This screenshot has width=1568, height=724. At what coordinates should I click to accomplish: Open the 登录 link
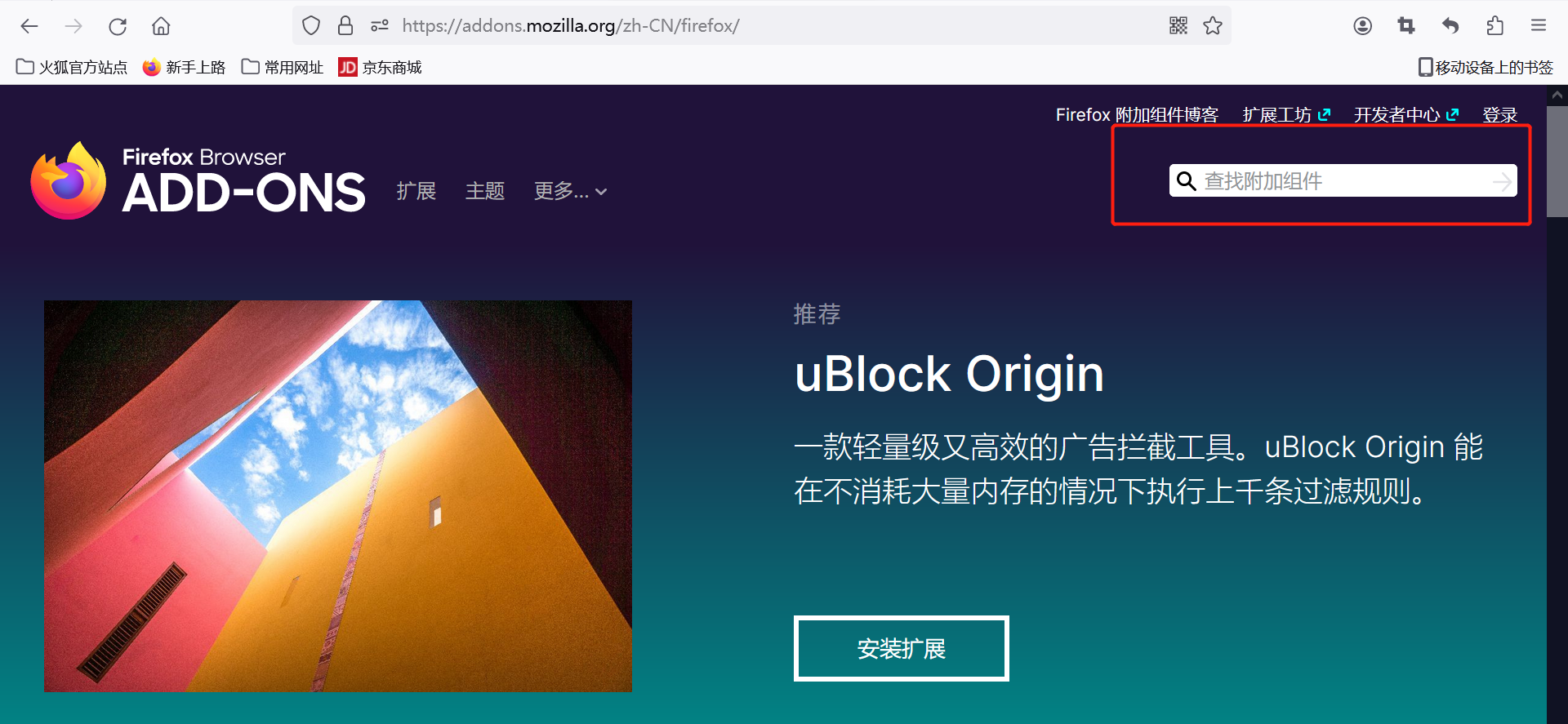tap(1499, 115)
